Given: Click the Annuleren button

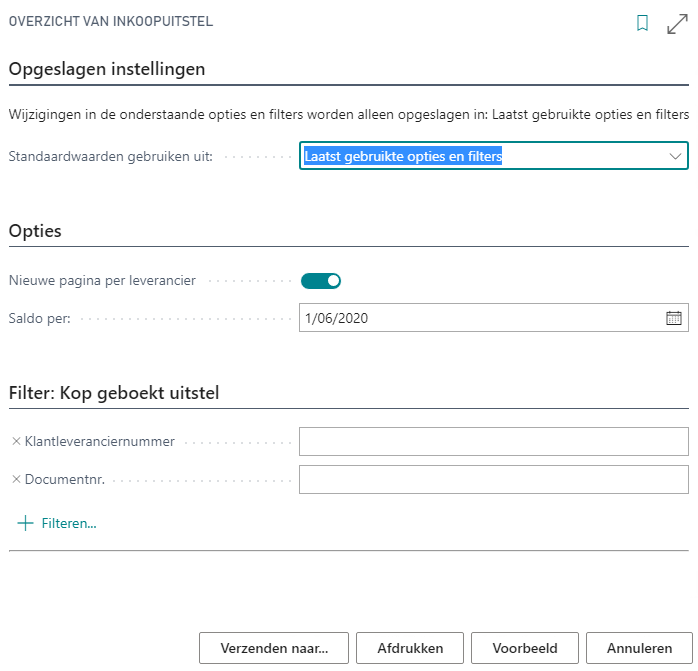Looking at the screenshot, I should click(x=639, y=648).
